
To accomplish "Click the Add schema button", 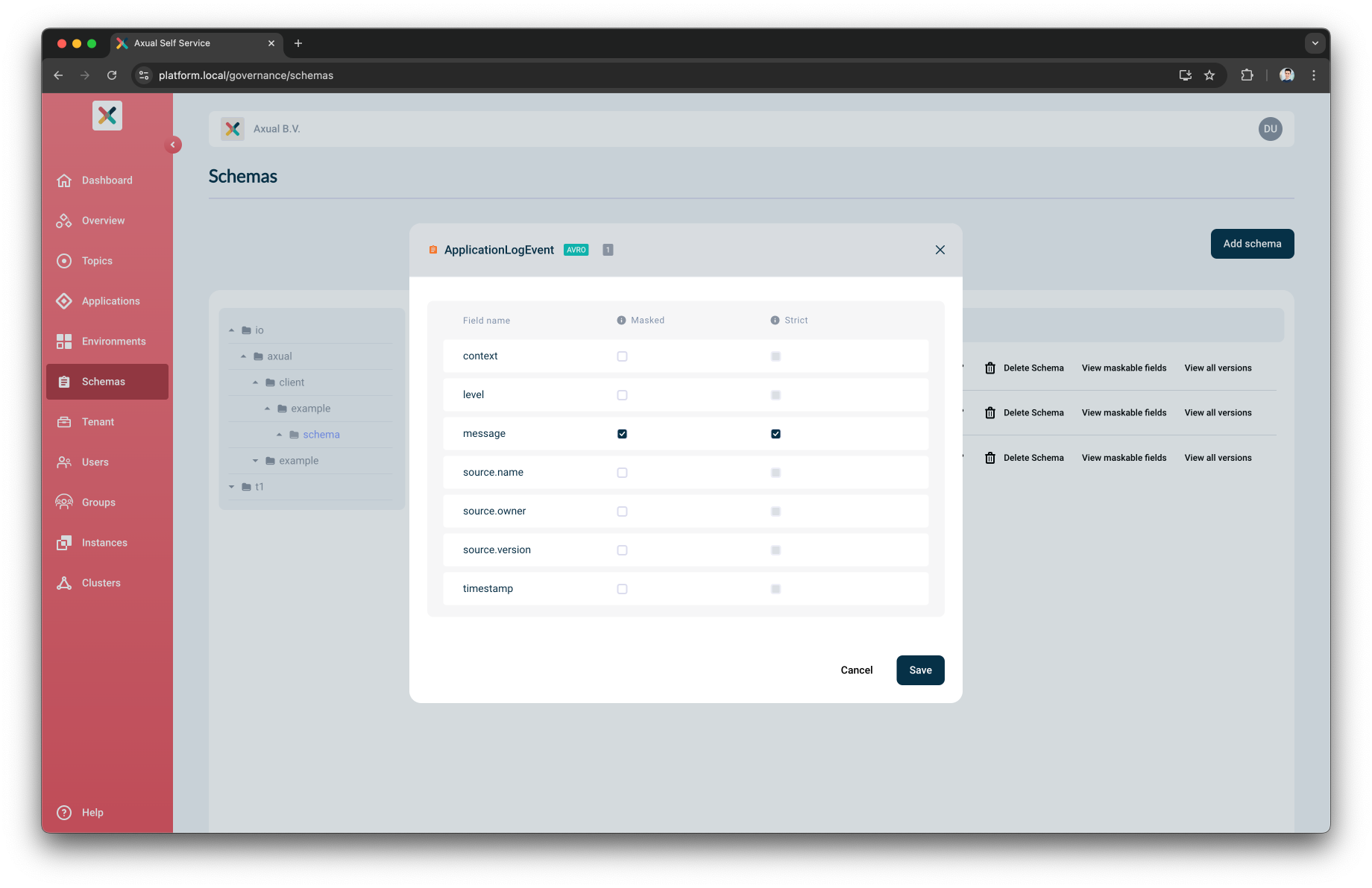I will click(x=1252, y=244).
